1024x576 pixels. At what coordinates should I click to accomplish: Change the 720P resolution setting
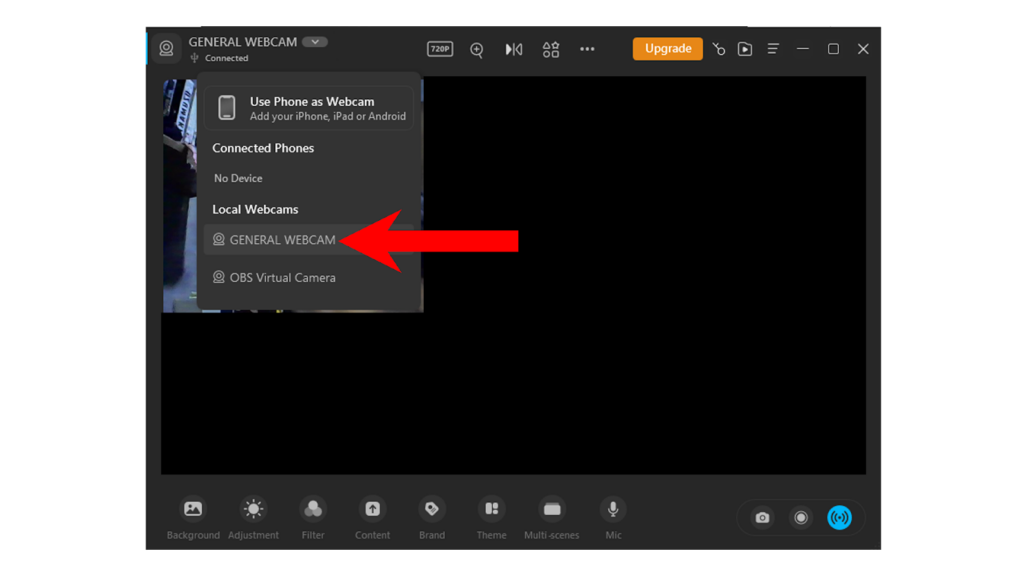coord(440,49)
